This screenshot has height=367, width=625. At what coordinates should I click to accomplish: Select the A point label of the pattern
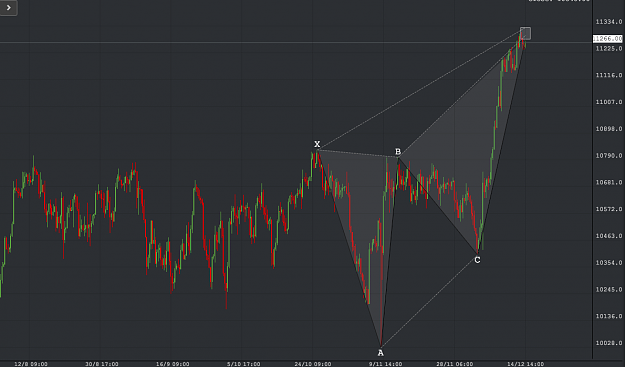(x=381, y=353)
